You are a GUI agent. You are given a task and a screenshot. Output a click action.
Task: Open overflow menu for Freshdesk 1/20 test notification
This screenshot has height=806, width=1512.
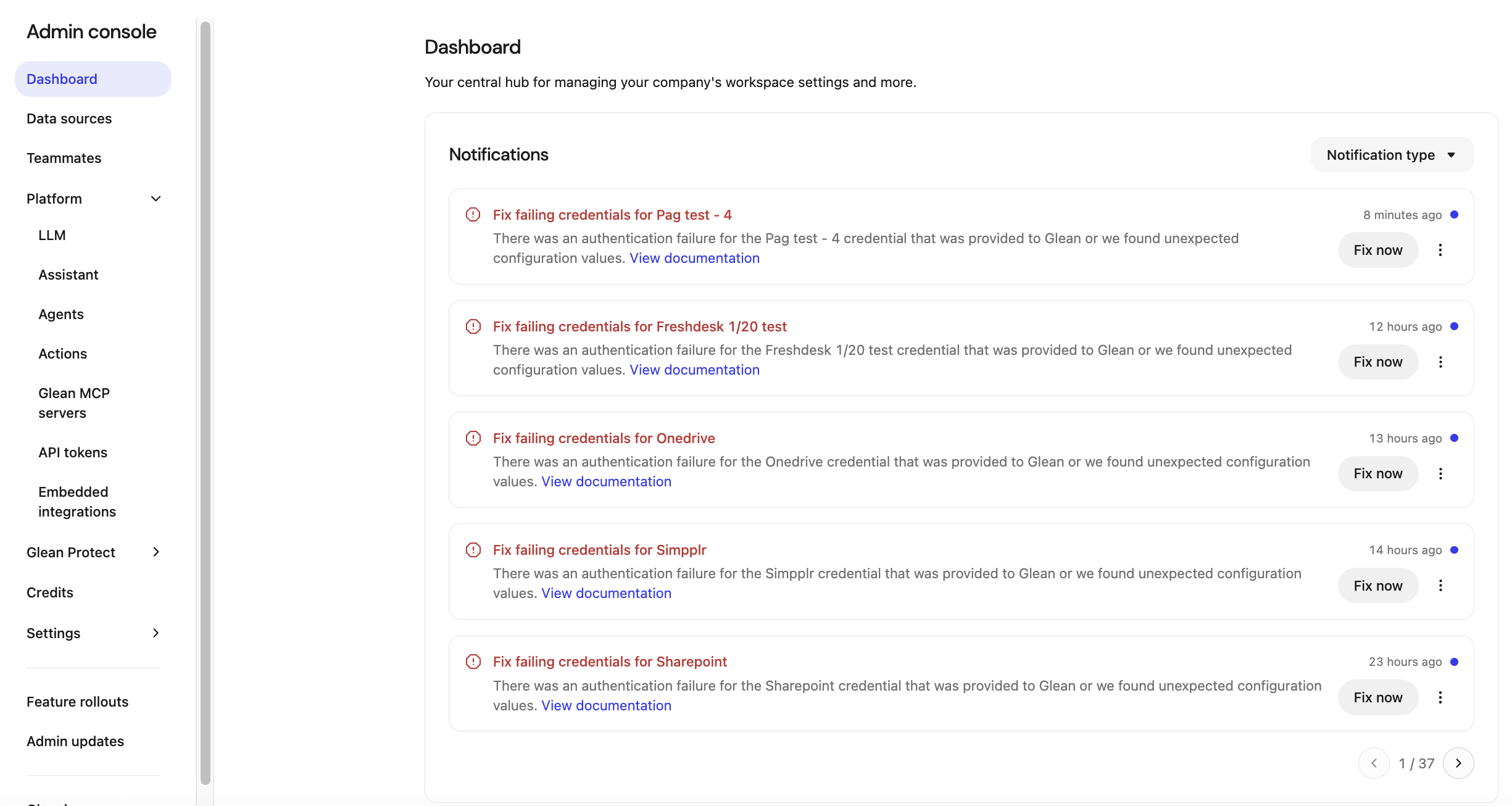coord(1440,362)
